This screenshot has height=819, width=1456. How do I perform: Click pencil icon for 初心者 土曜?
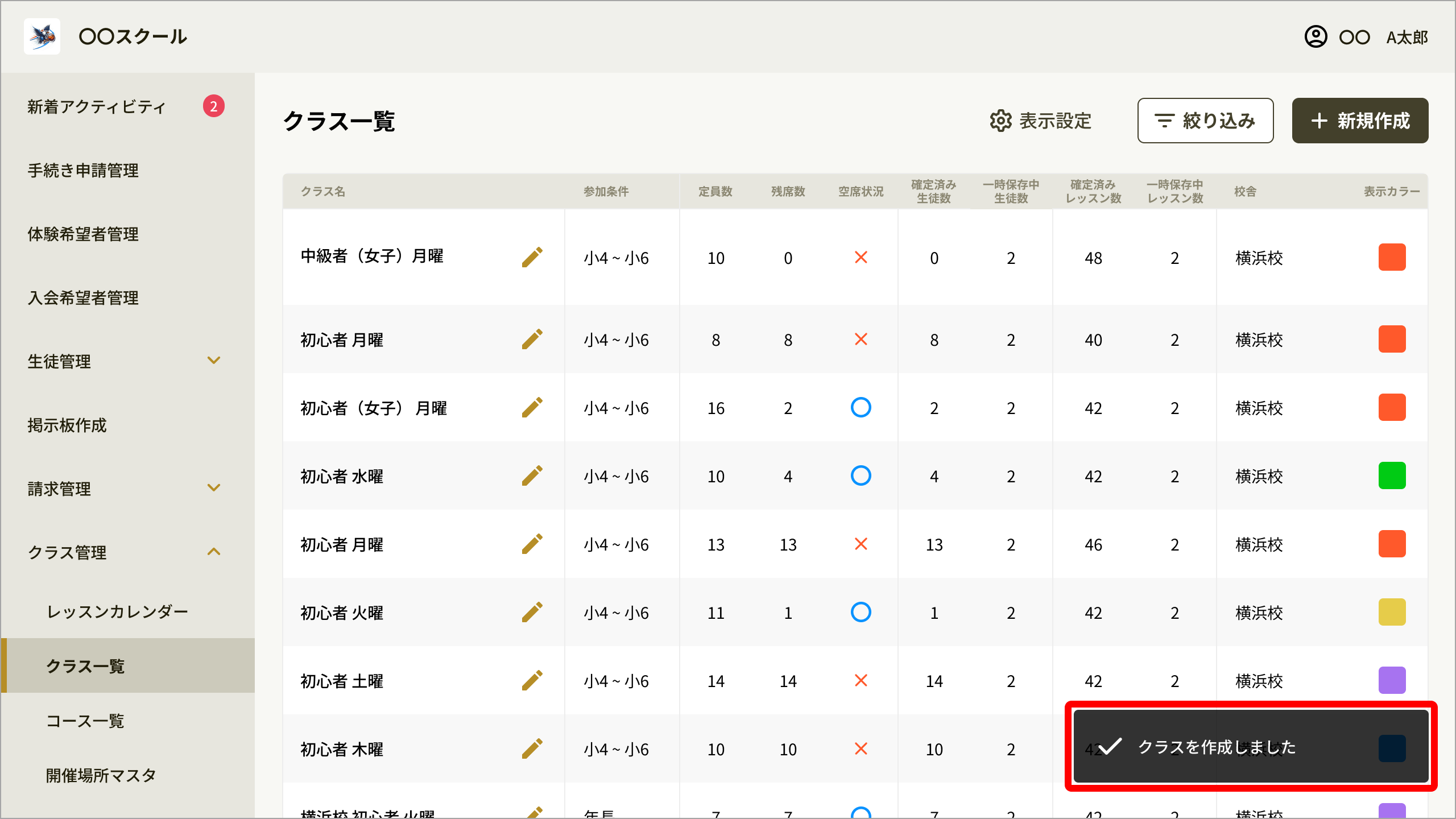coord(532,680)
